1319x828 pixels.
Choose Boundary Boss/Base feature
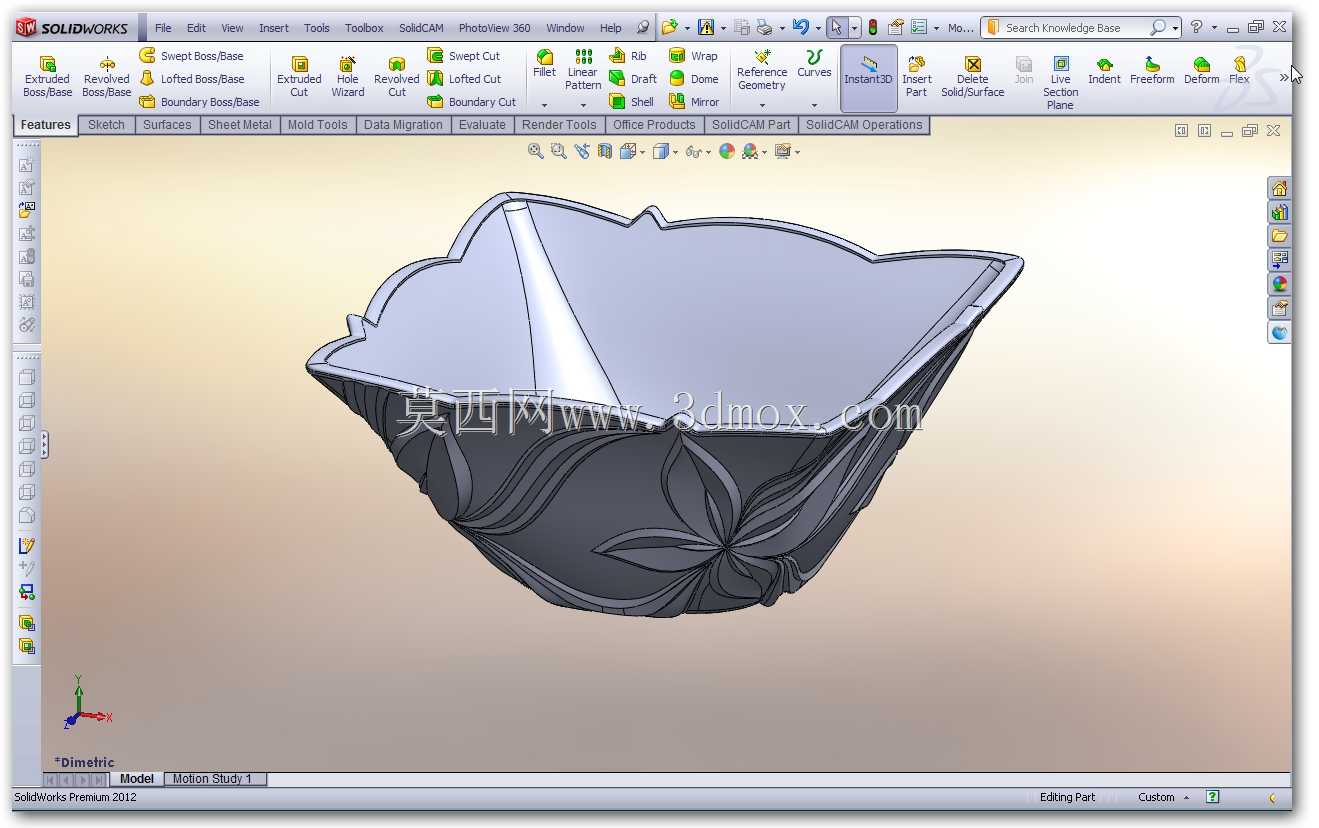coord(199,102)
